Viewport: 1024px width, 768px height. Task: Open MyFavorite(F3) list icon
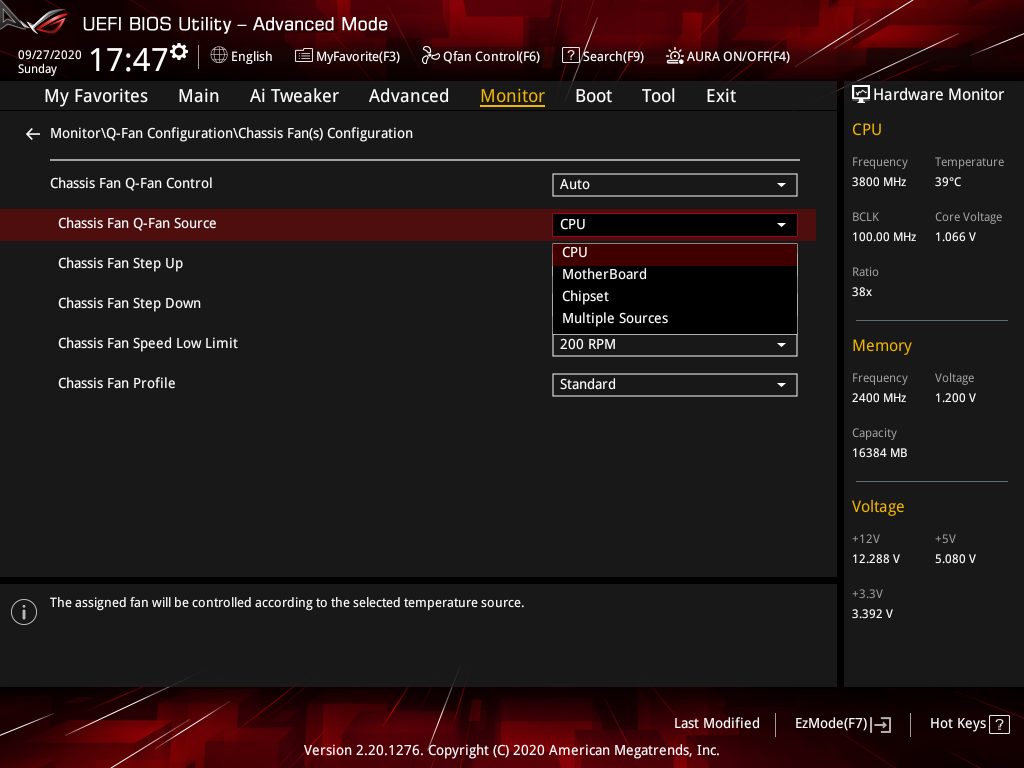[304, 56]
